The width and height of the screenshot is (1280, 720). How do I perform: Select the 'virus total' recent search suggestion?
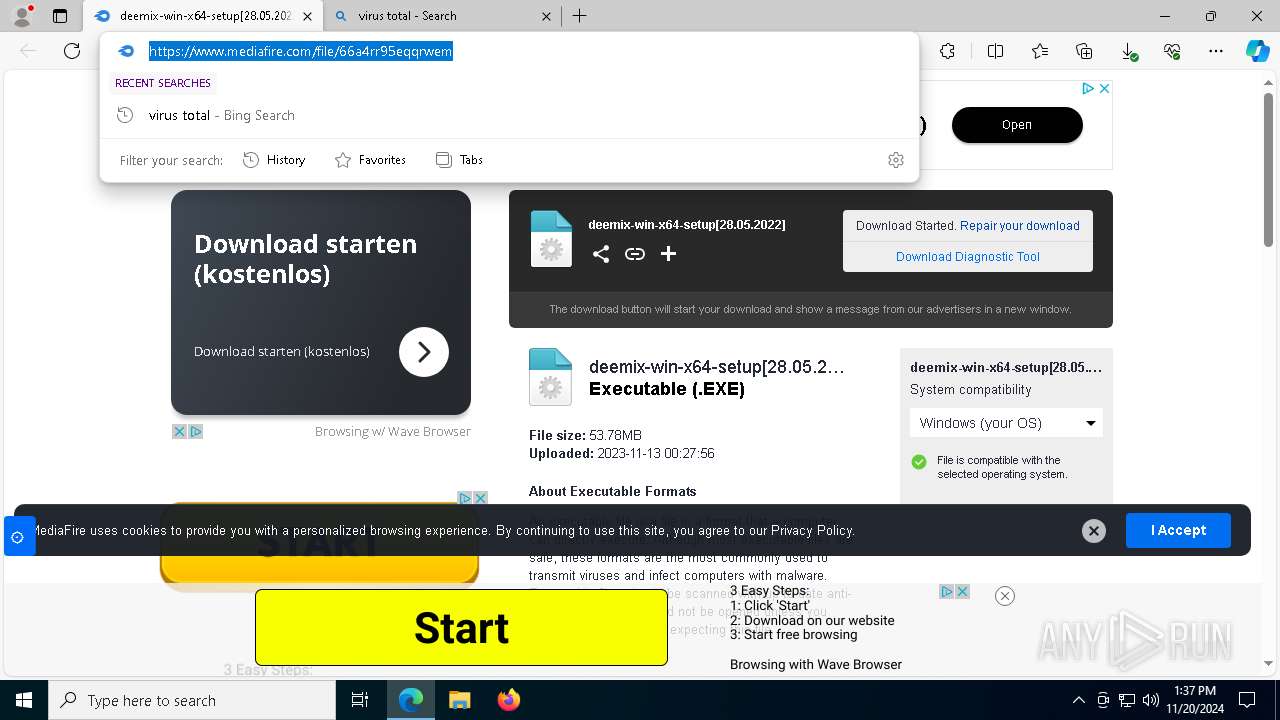pyautogui.click(x=509, y=115)
